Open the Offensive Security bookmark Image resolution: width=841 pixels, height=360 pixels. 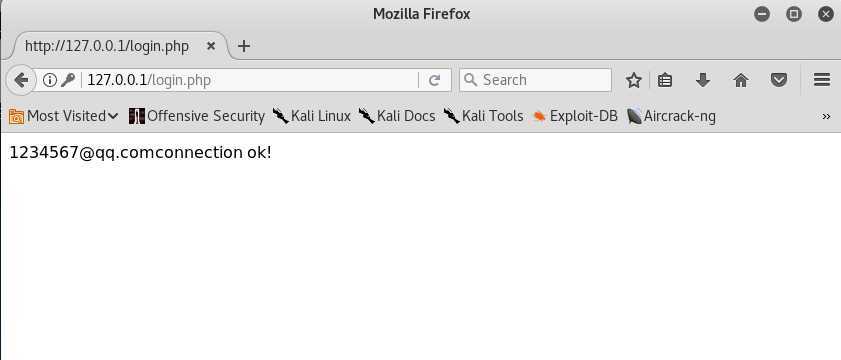[197, 116]
